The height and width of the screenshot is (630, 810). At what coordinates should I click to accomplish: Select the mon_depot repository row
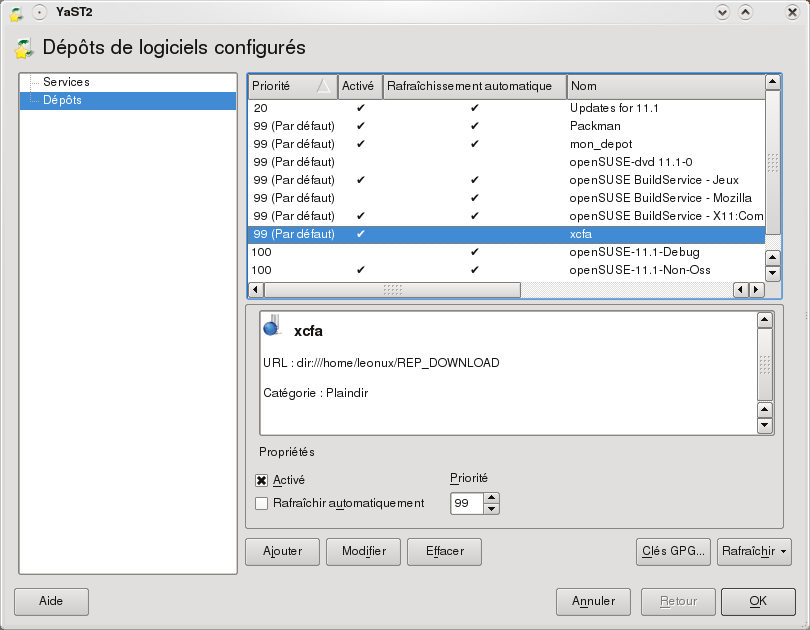tap(506, 144)
